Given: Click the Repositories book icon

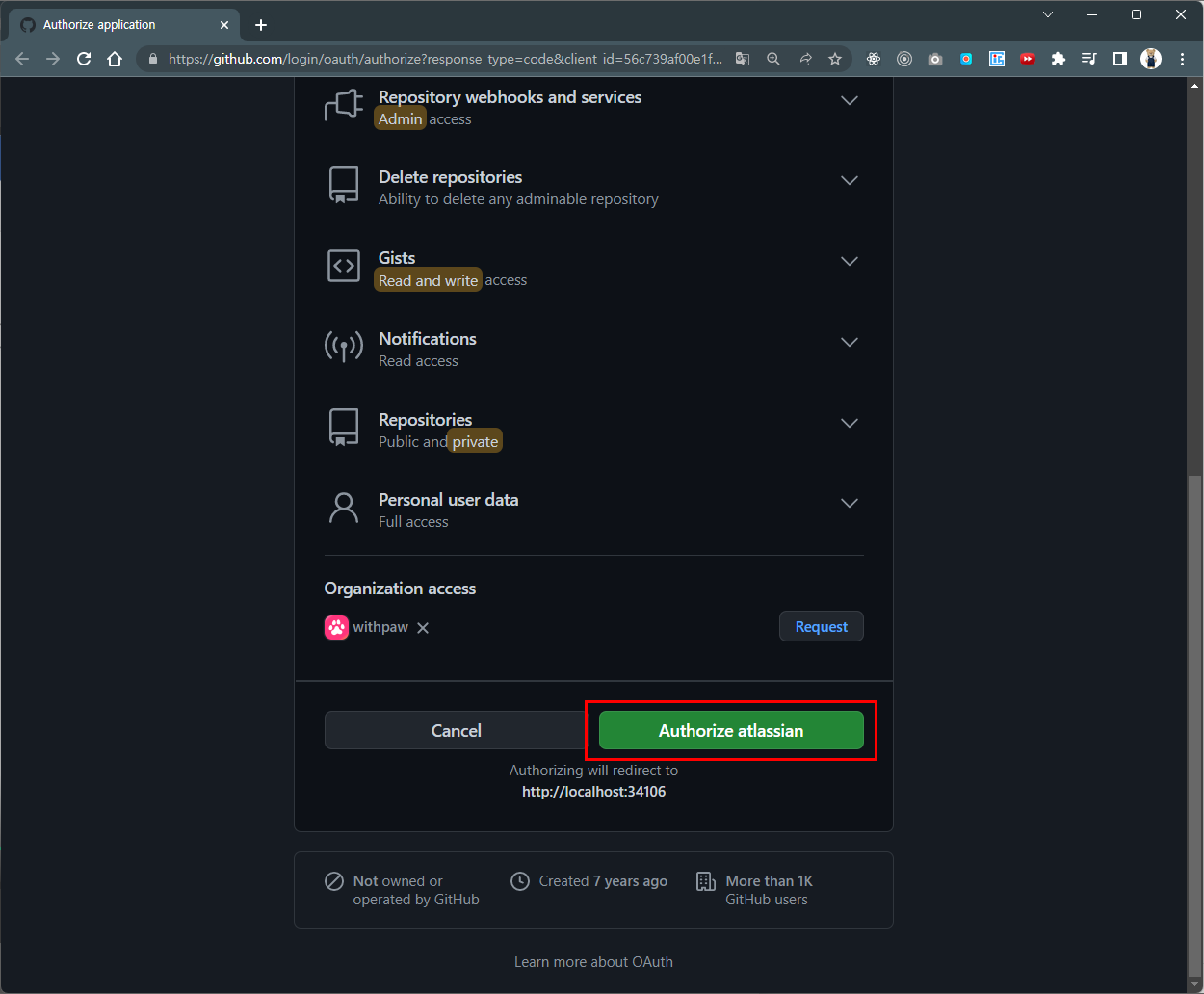Looking at the screenshot, I should tap(344, 428).
